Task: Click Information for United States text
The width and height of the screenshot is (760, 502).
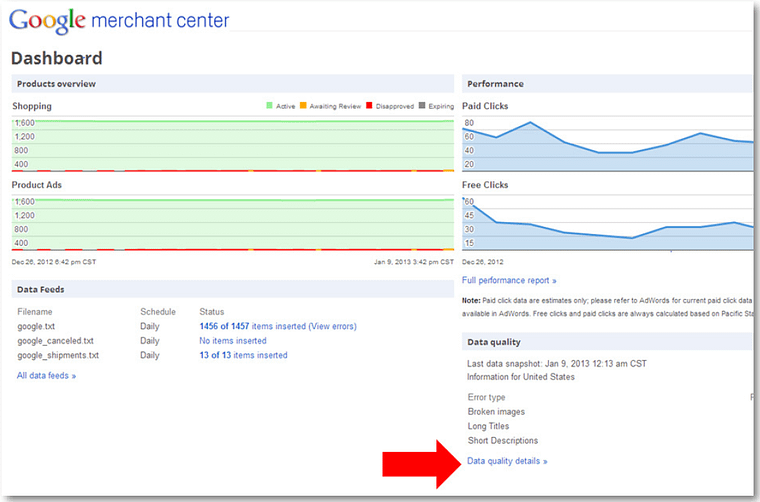Action: 521,376
